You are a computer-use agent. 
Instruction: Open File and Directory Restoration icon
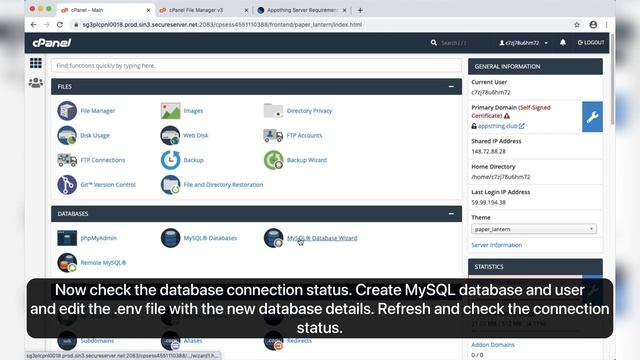[170, 184]
